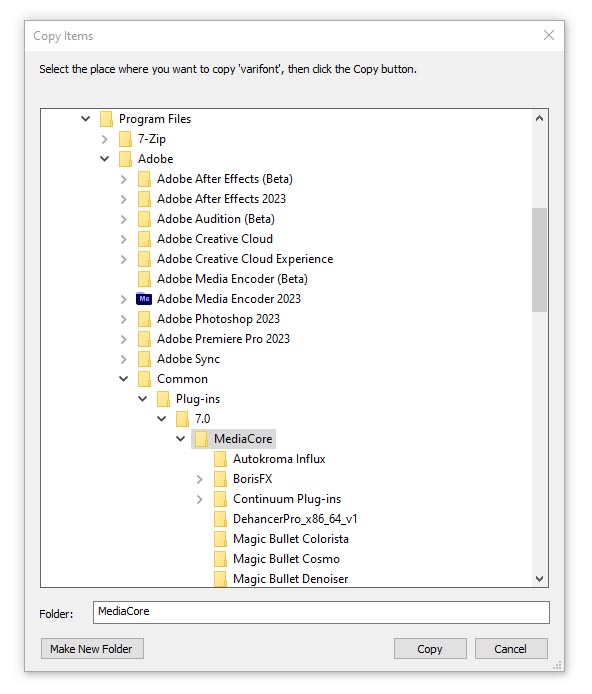Select the Adobe Creative Cloud label
Viewport: 592px width, 694px height.
215,239
